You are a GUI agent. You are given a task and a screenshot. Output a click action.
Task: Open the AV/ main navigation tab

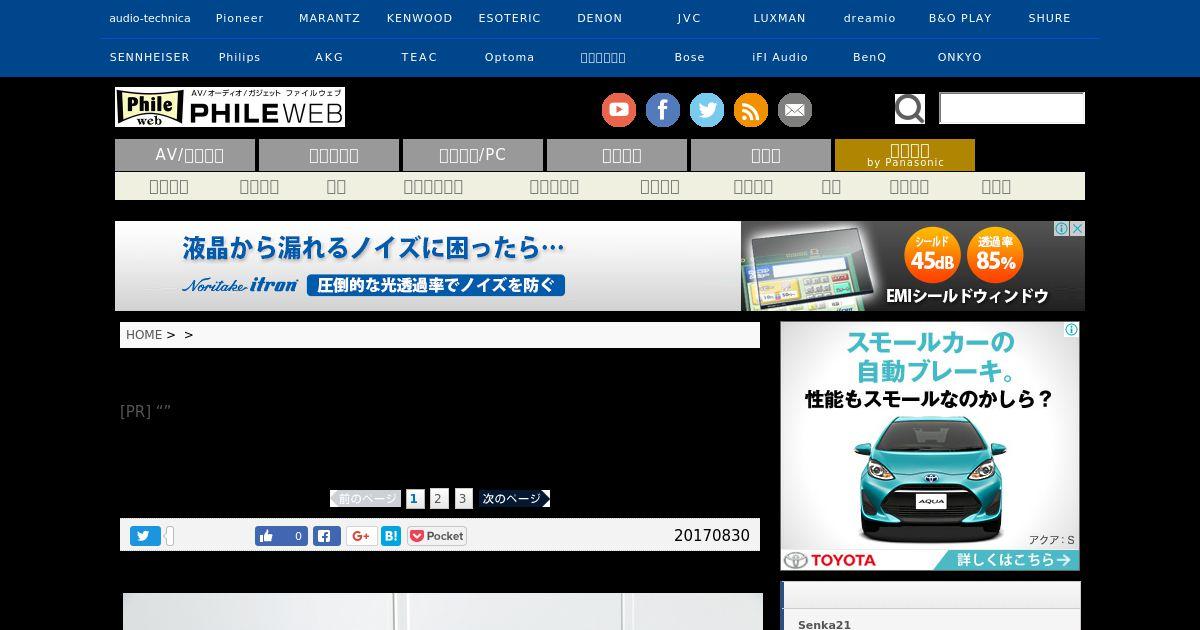pos(185,155)
